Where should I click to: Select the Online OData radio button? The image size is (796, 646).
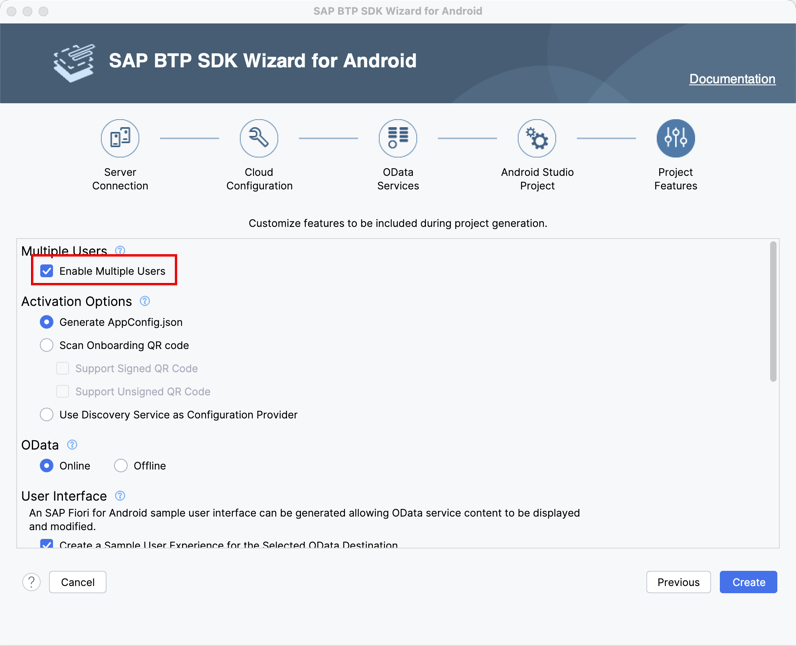tap(47, 466)
